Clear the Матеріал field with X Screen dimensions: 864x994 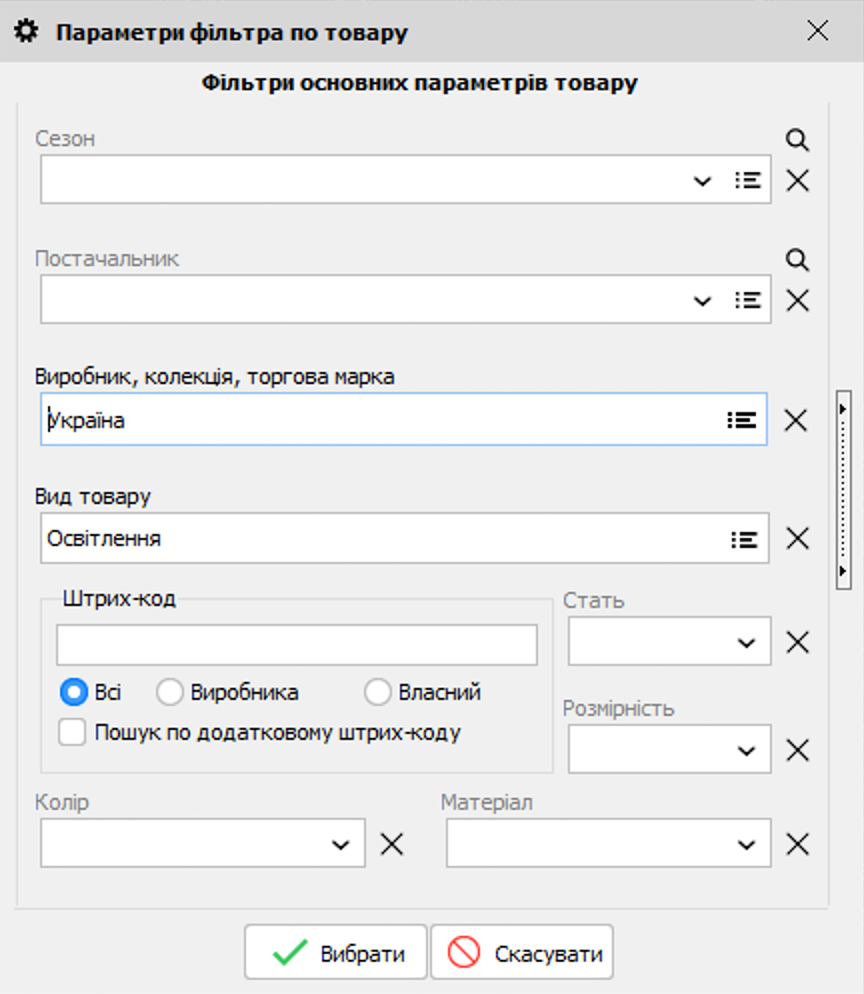796,843
